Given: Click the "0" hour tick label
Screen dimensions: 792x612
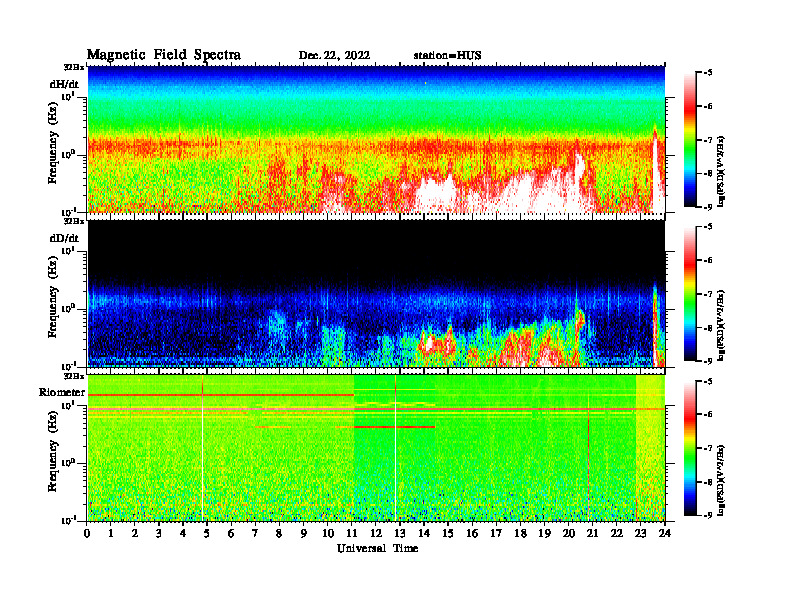Looking at the screenshot, I should [87, 534].
